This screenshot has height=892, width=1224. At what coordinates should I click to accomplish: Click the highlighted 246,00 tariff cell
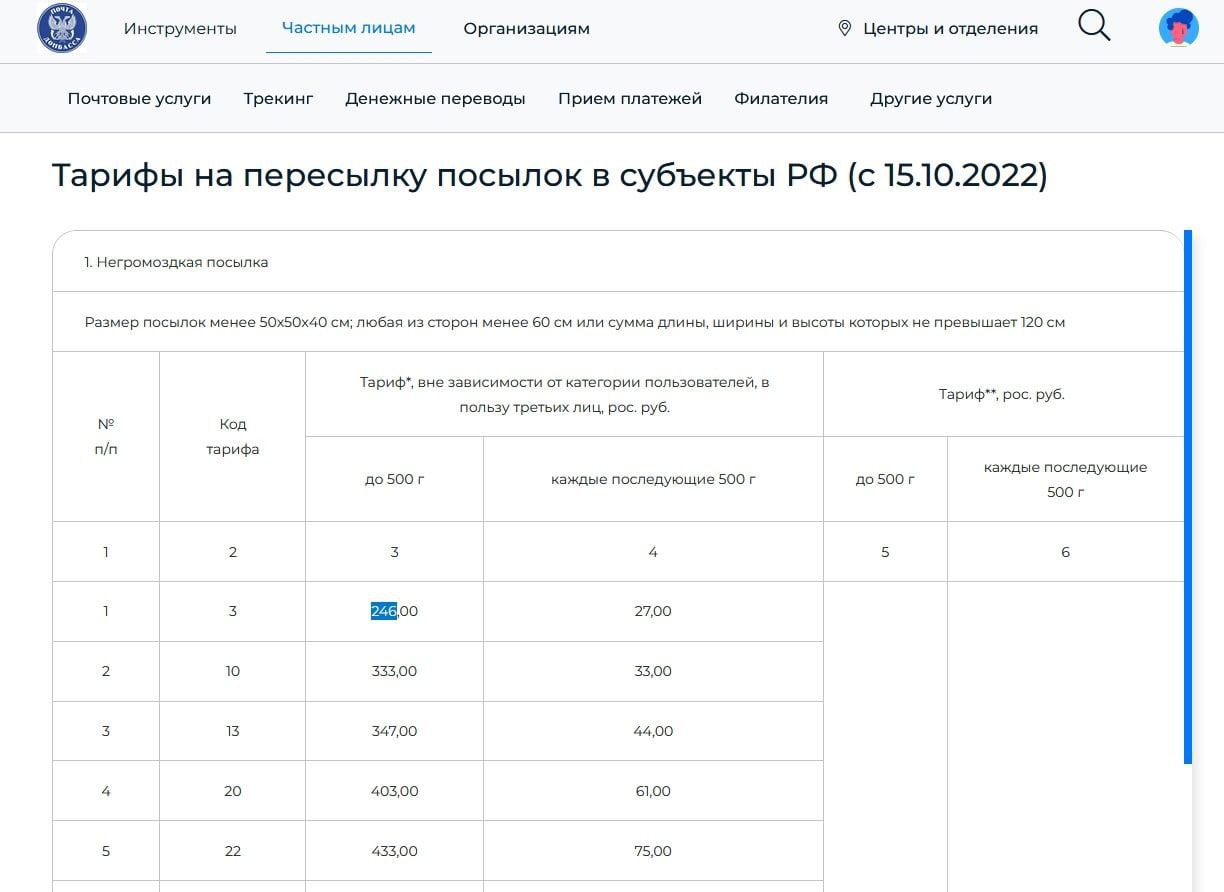coord(394,611)
